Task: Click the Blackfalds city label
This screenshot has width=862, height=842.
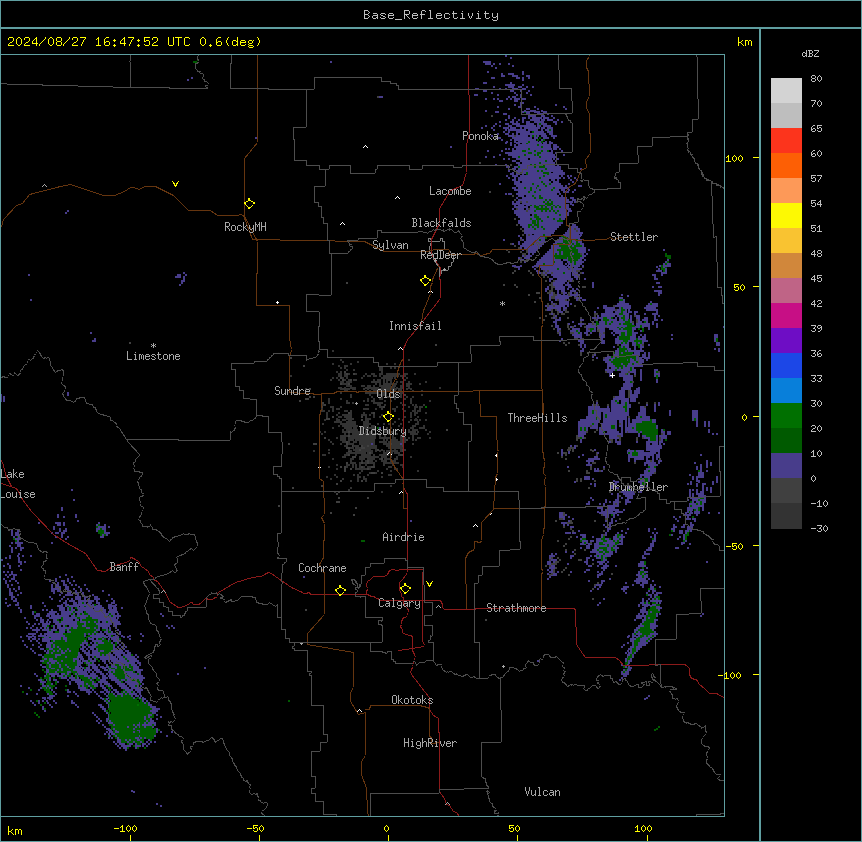Action: coord(441,223)
